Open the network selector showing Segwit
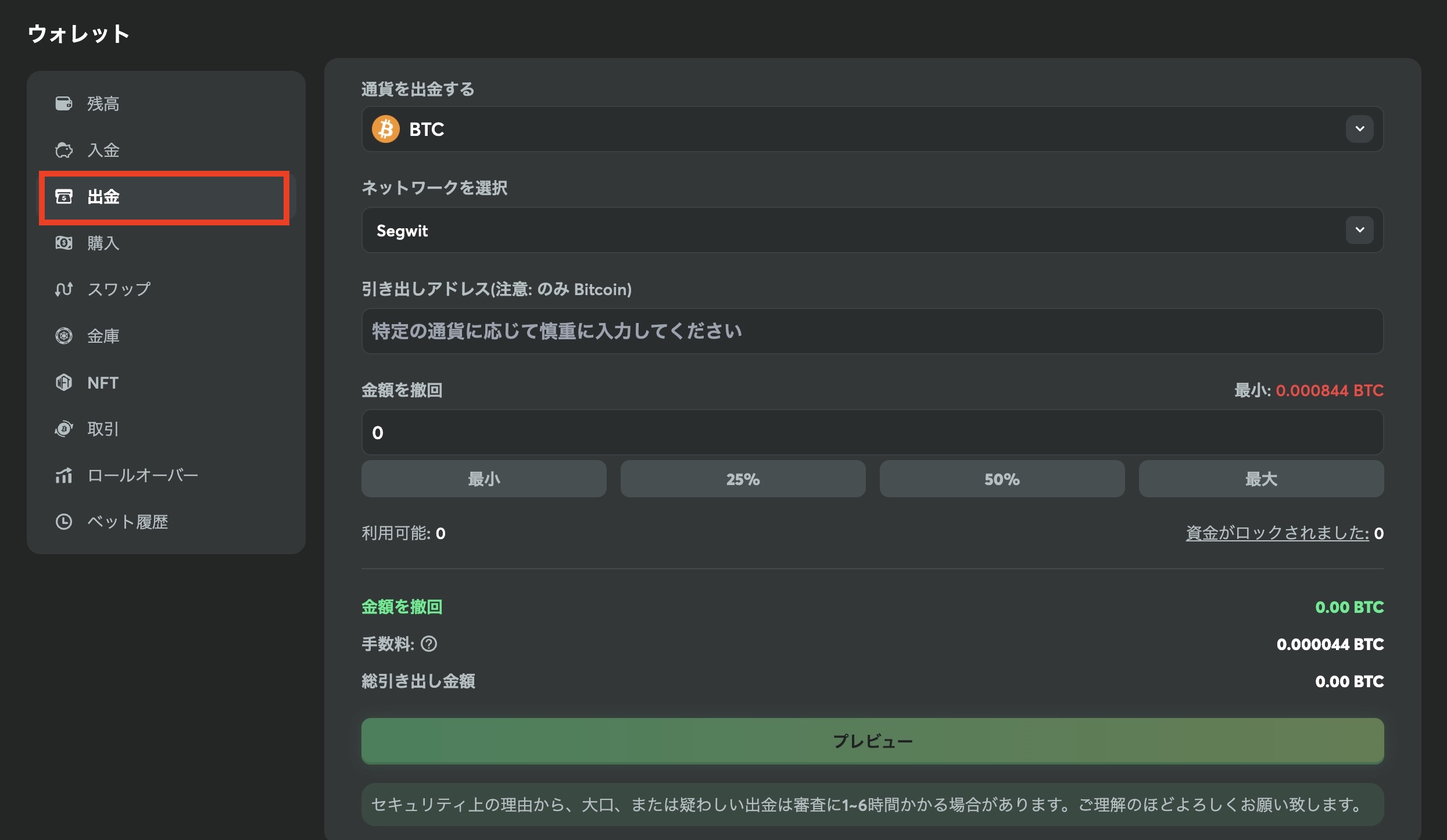 tap(872, 230)
